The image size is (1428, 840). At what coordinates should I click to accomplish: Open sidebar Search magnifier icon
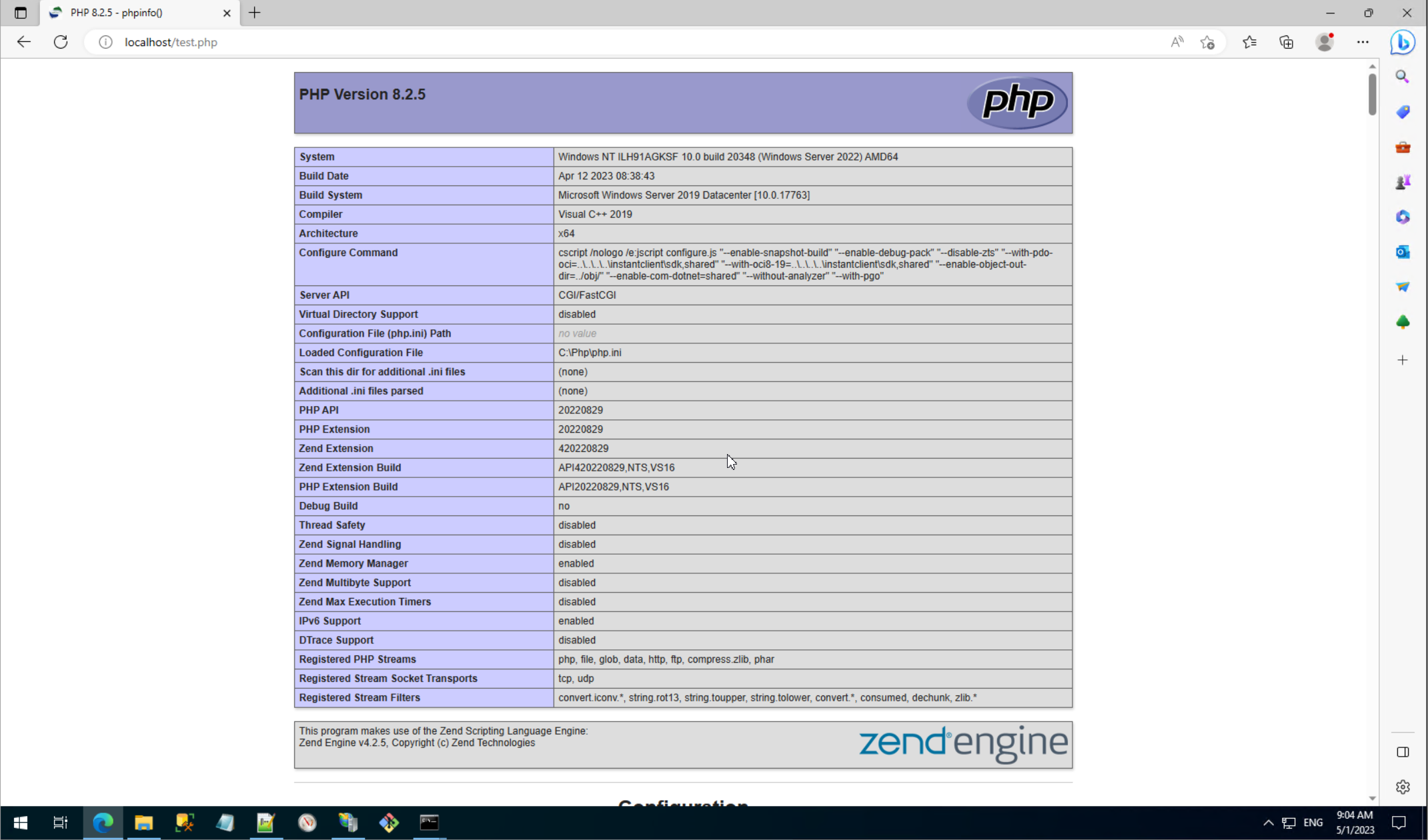click(x=1403, y=77)
